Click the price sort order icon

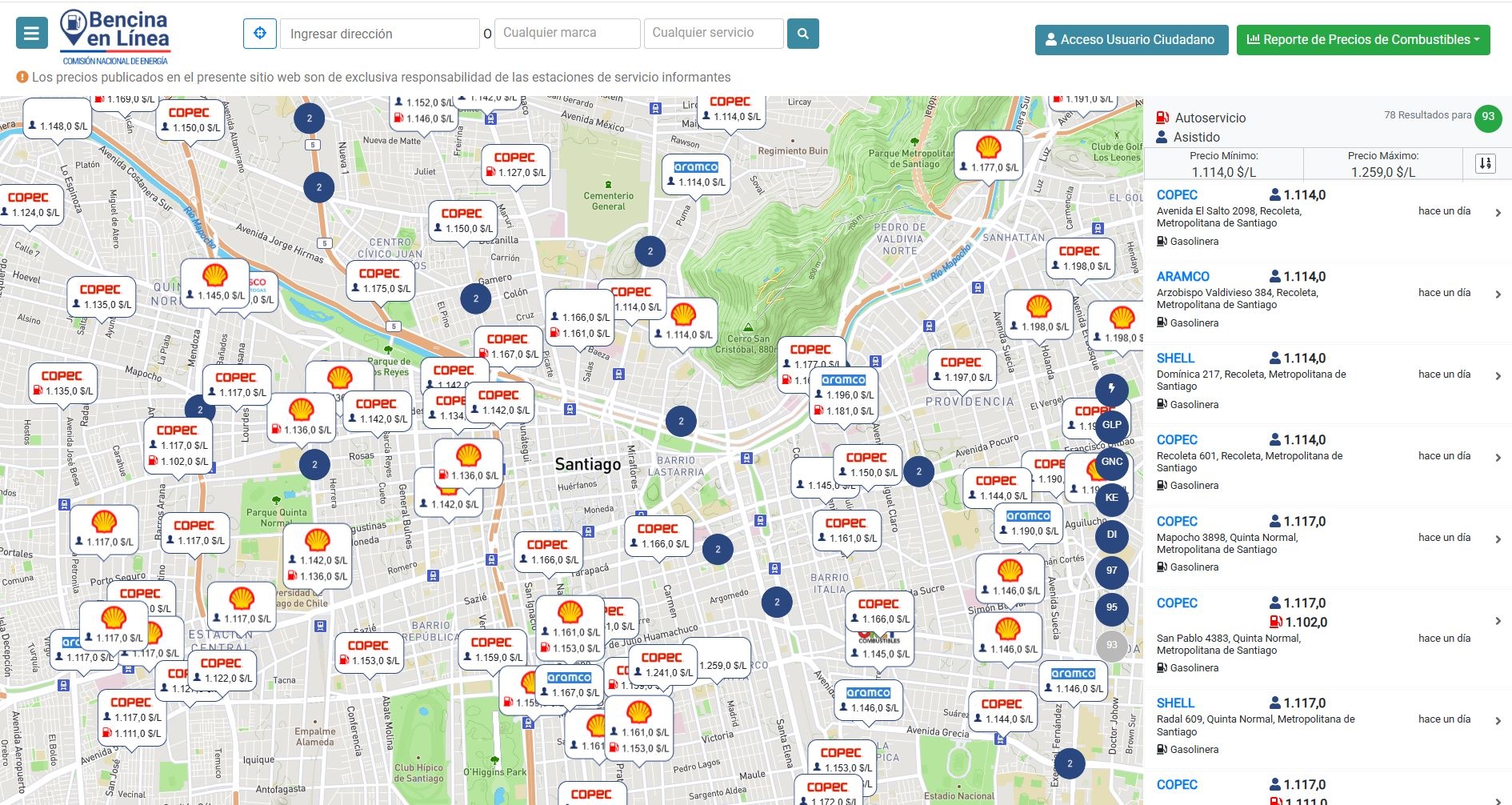[x=1485, y=163]
